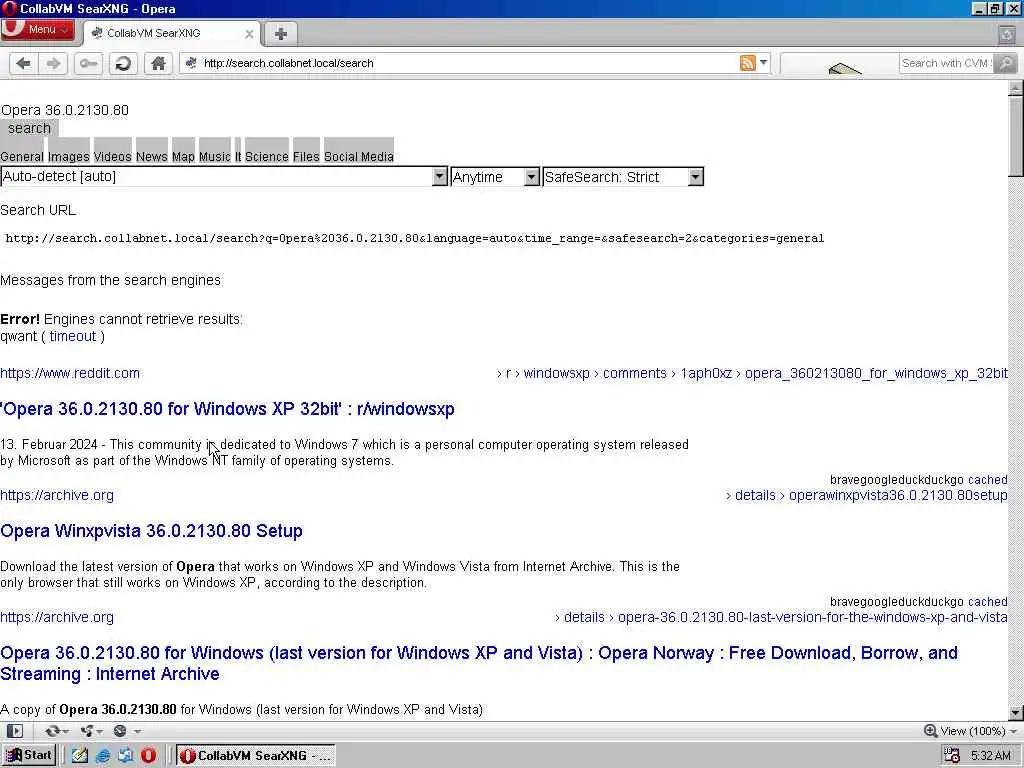Viewport: 1024px width, 768px height.
Task: Click the Opera 36.0.2130.80 query text
Action: coord(65,110)
